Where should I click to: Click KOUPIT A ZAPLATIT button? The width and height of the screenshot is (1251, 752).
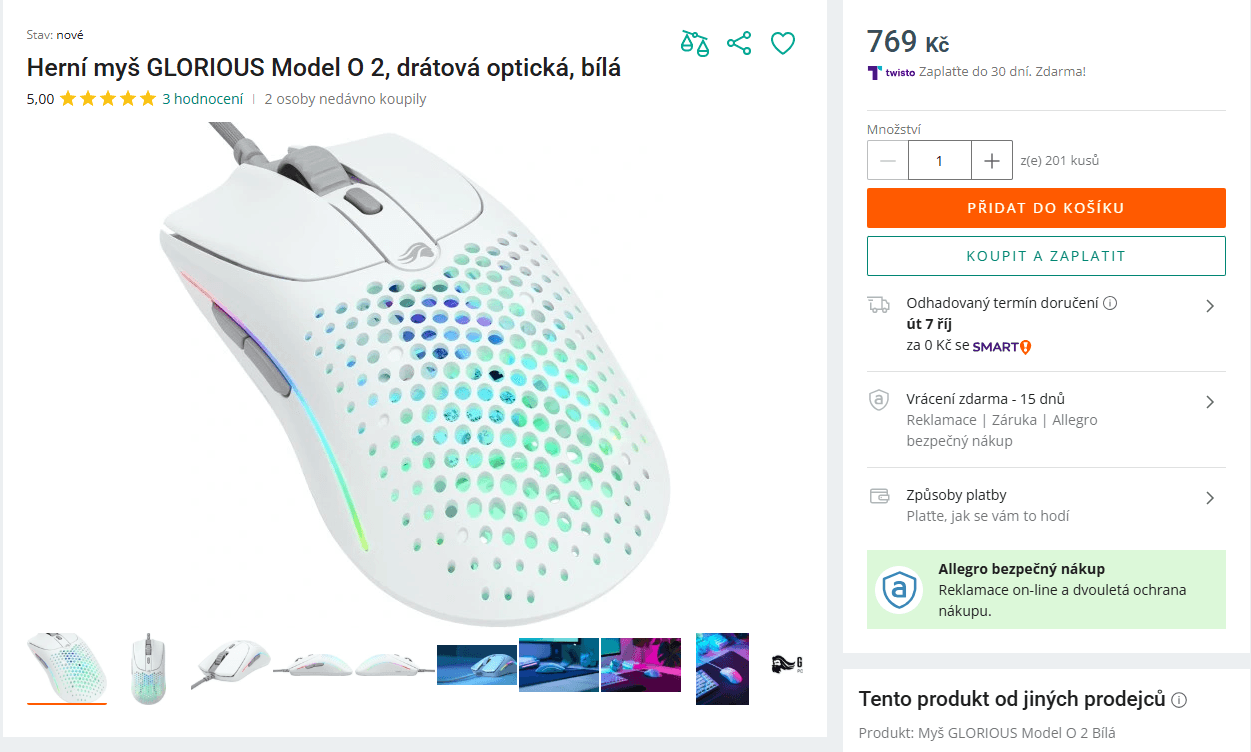[x=1046, y=256]
